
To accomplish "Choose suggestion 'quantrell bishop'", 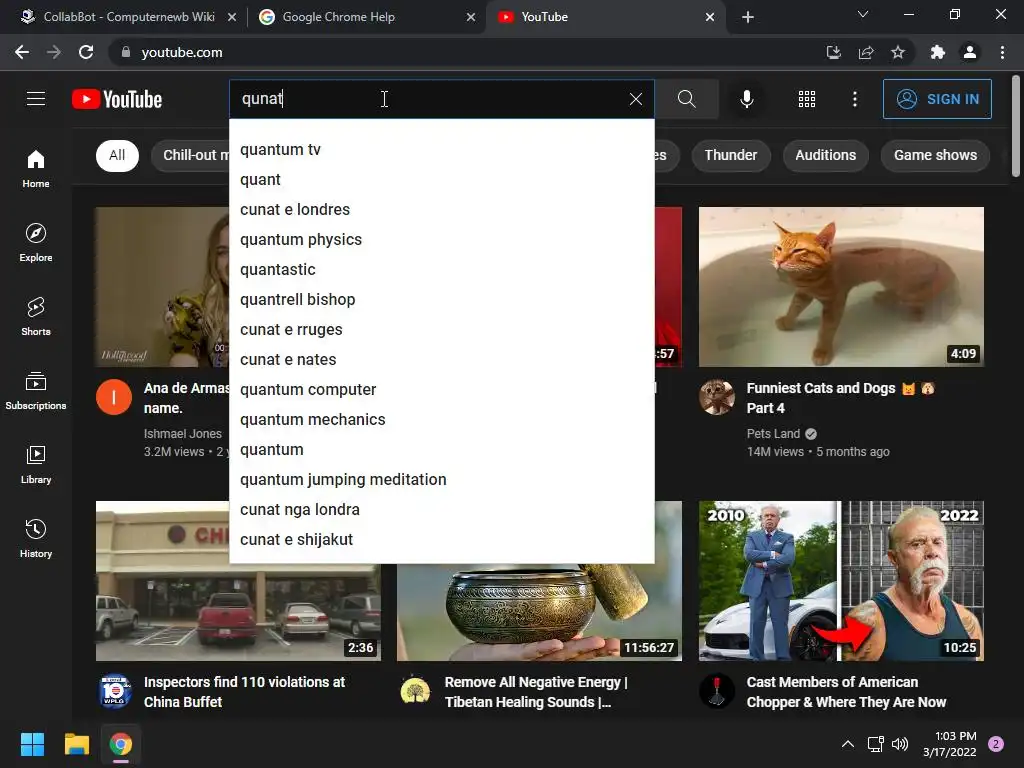I will (441, 300).
